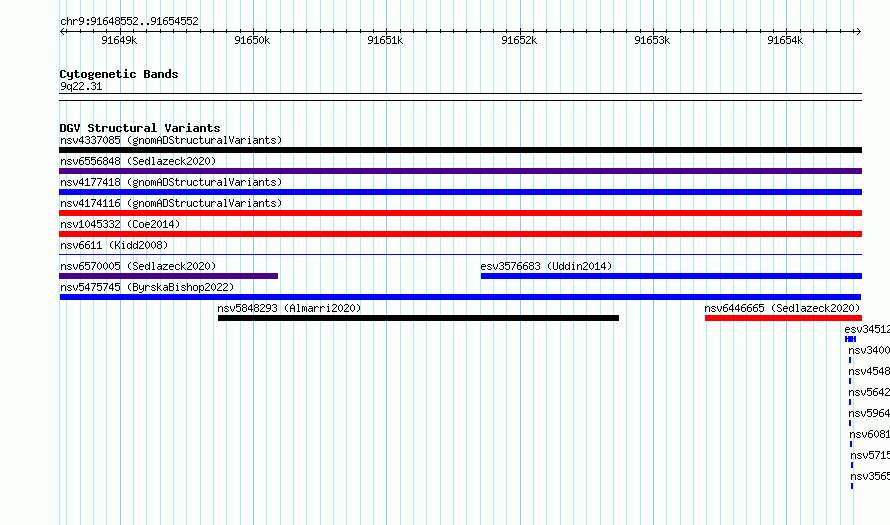Open the nsv4174116 (gnomADStructuralVariants) label
Screen dimensions: 890x525
[171, 203]
